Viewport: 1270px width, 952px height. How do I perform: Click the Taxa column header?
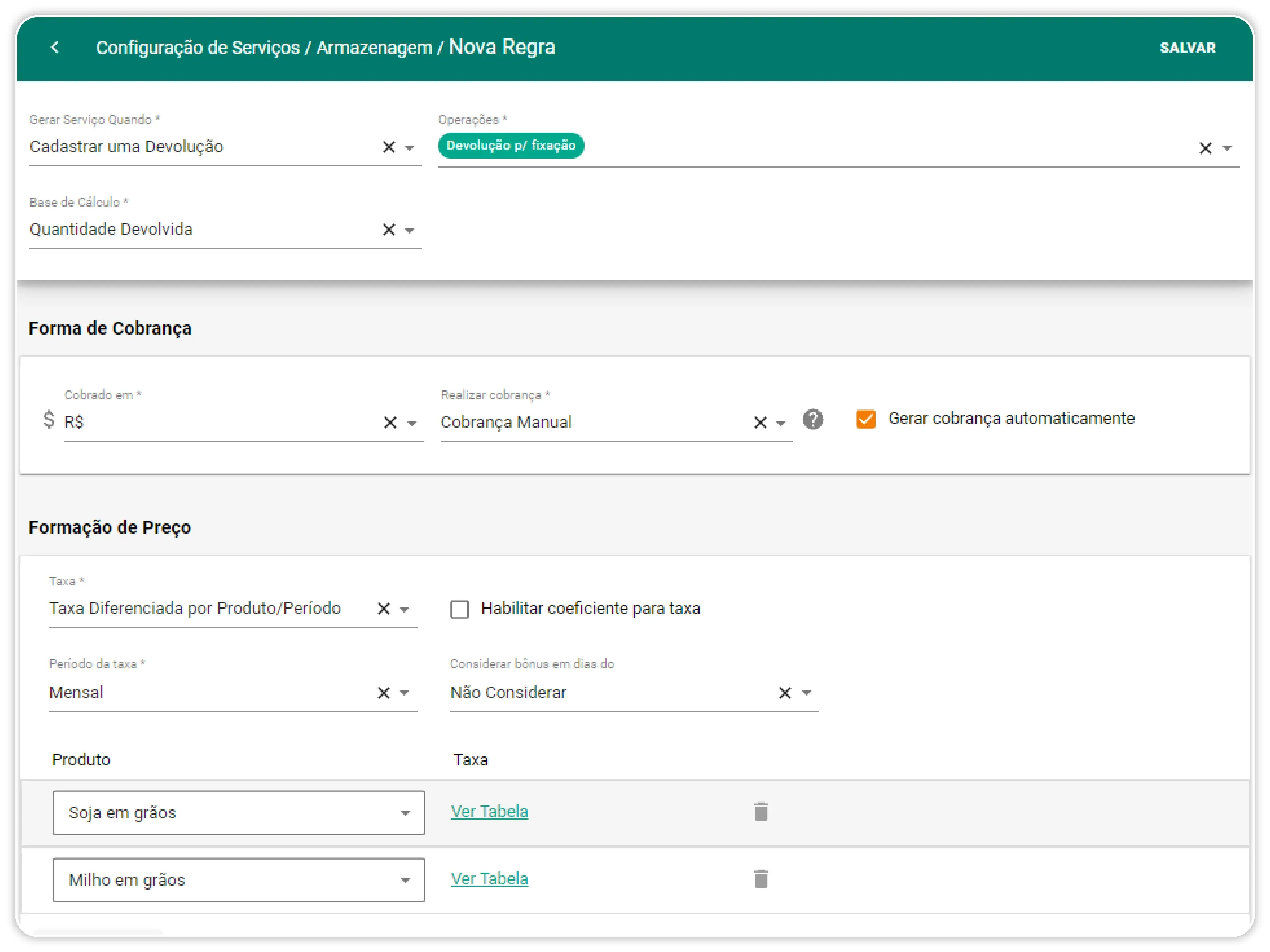[x=470, y=760]
